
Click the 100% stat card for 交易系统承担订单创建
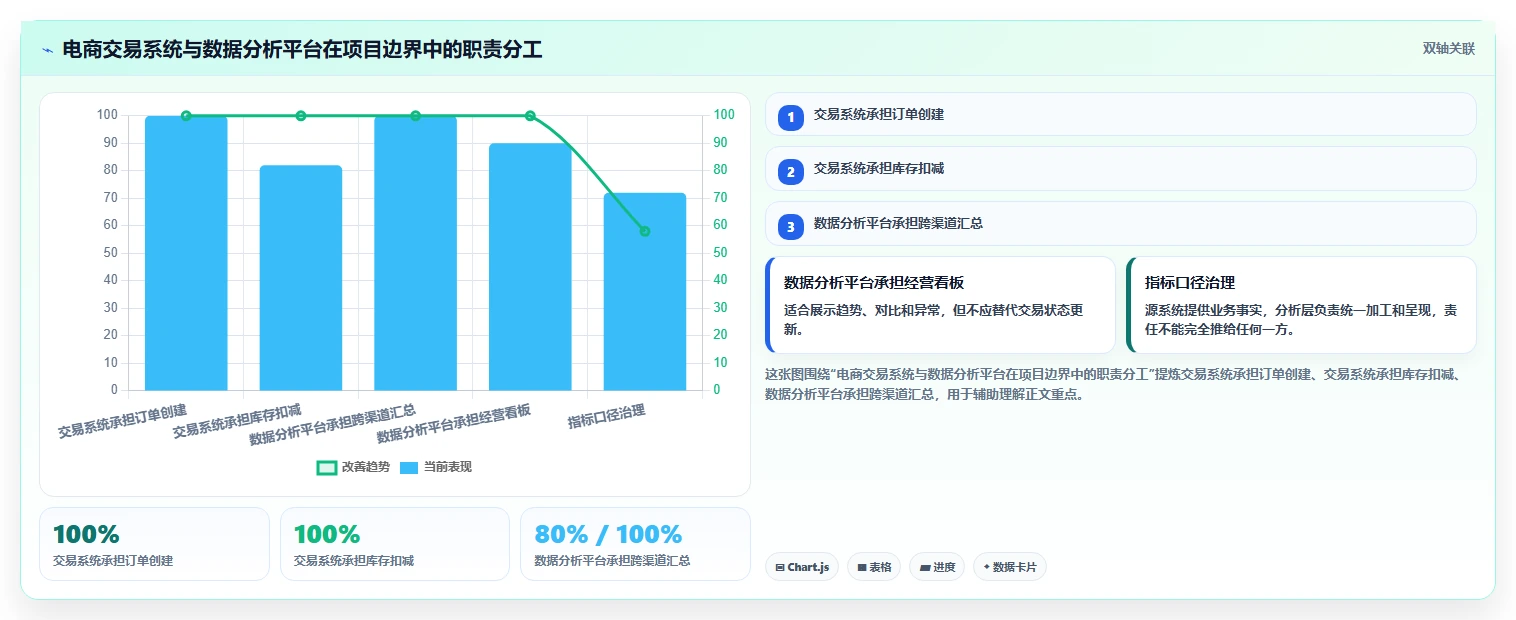(154, 544)
